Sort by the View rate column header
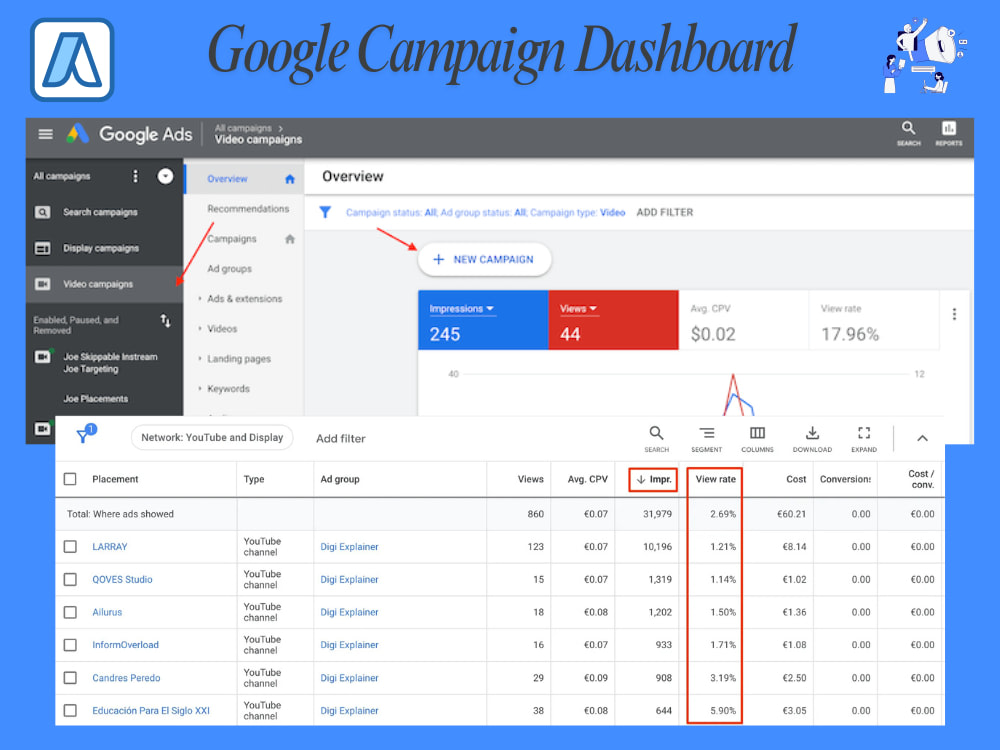This screenshot has width=1000, height=750. (715, 479)
